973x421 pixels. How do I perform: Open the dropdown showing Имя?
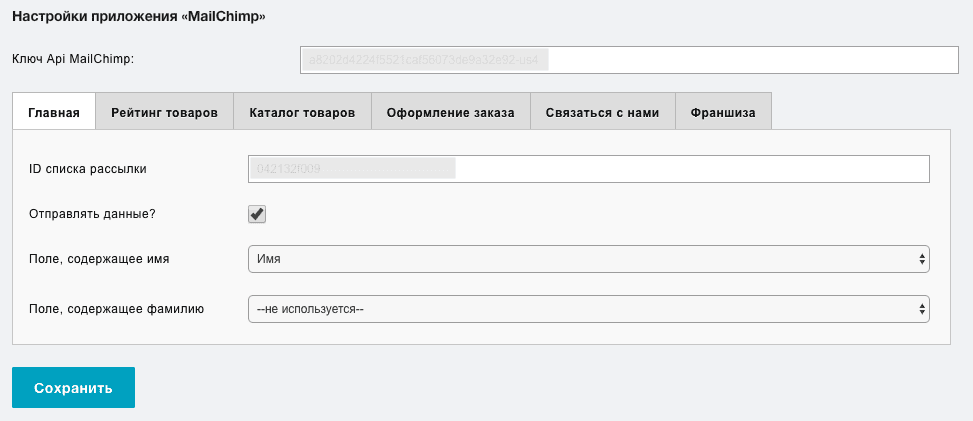point(589,259)
